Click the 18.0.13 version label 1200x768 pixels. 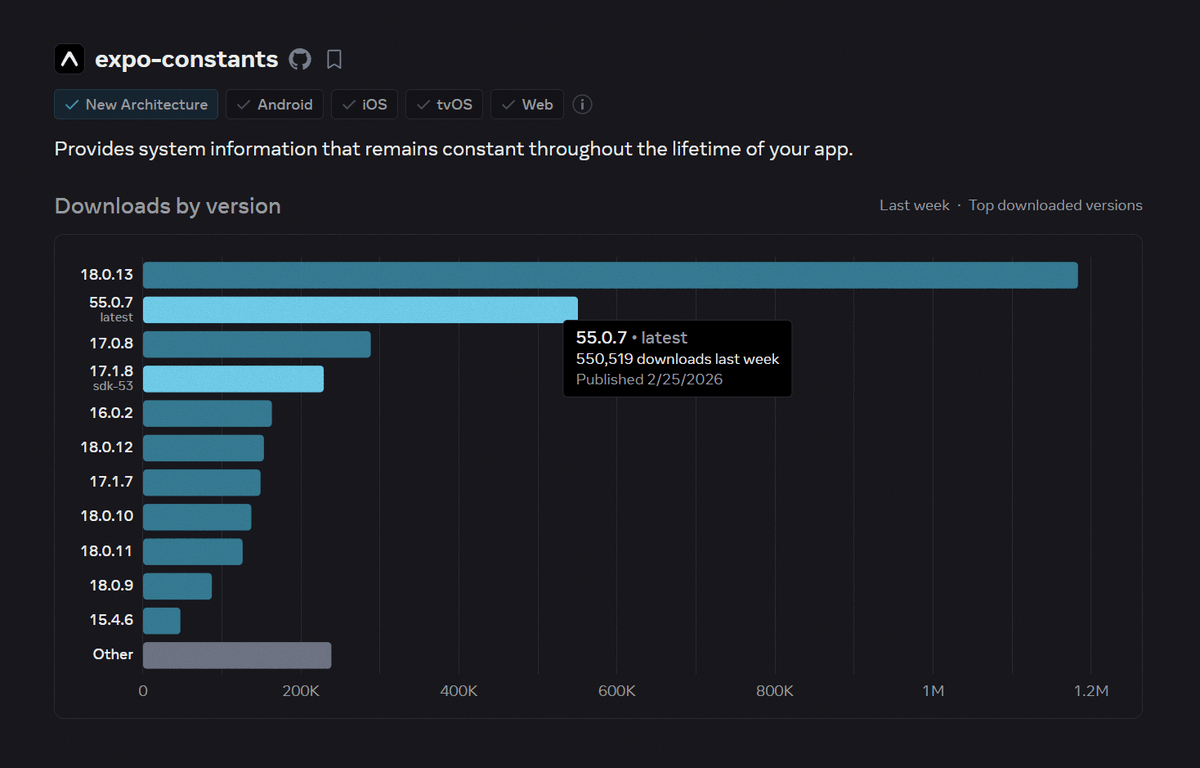pyautogui.click(x=107, y=275)
